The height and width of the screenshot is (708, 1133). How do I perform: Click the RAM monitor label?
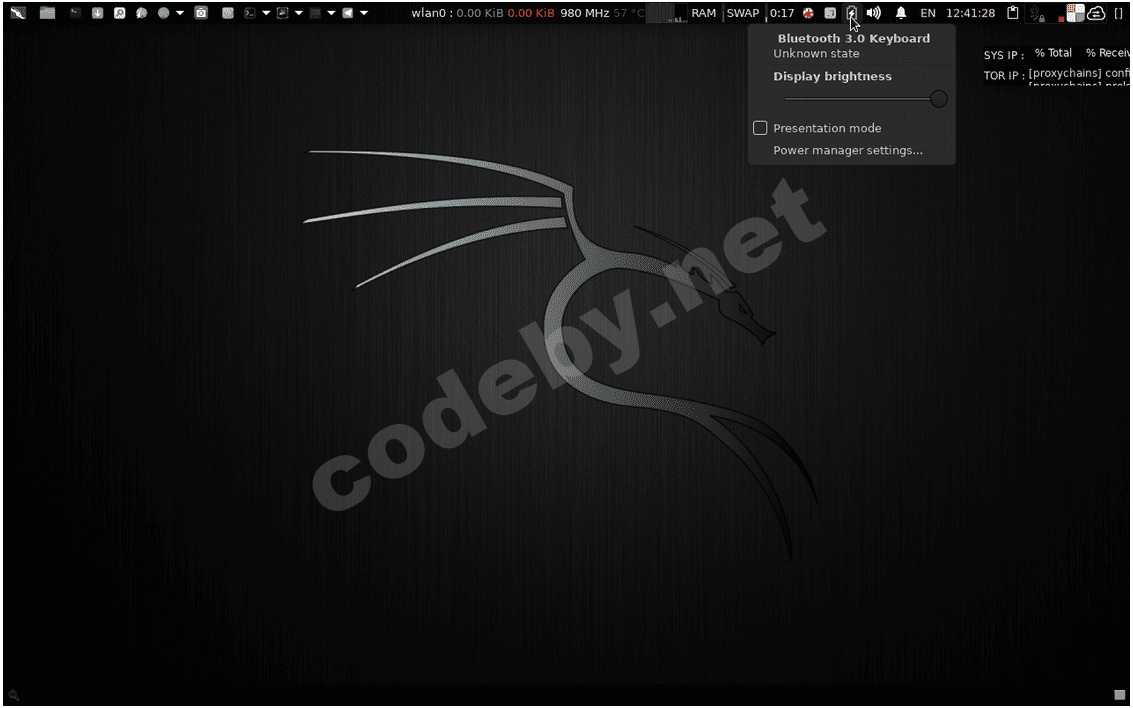point(703,13)
